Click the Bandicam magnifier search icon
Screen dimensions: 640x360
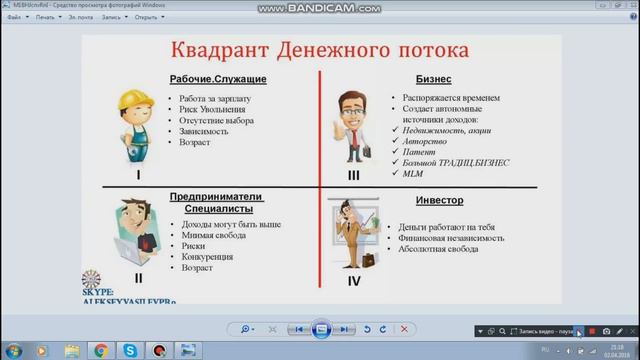click(502, 331)
